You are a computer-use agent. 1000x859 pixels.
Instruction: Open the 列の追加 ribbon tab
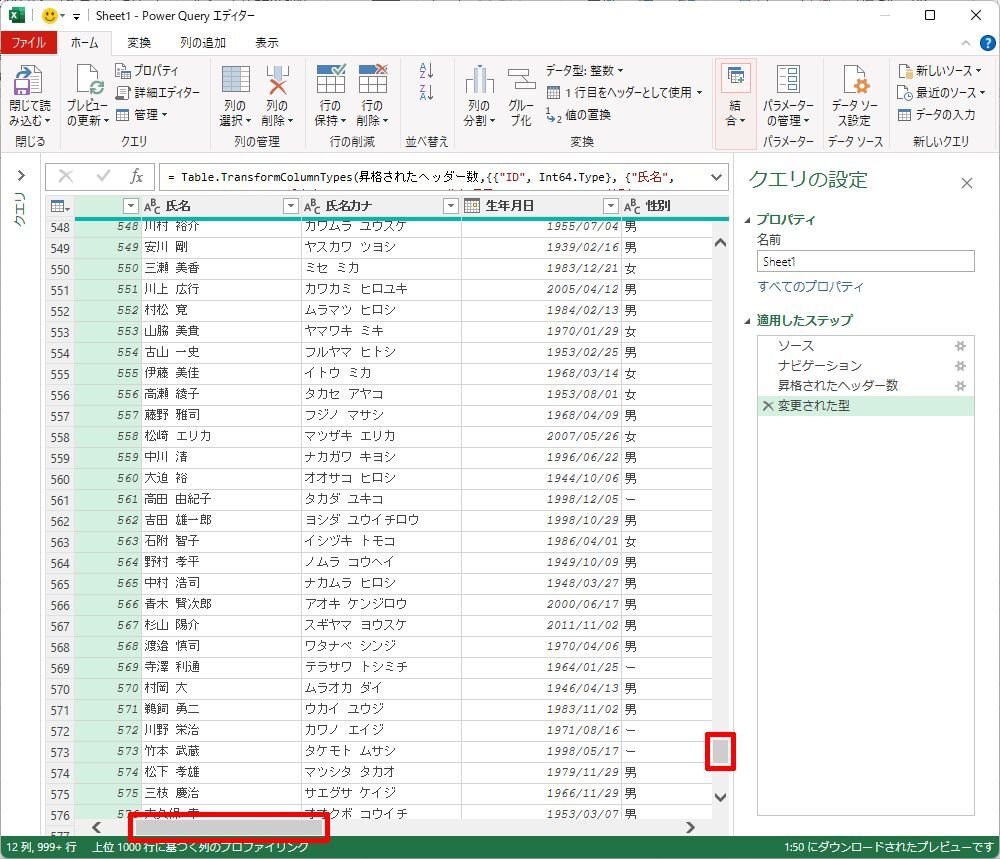point(202,43)
